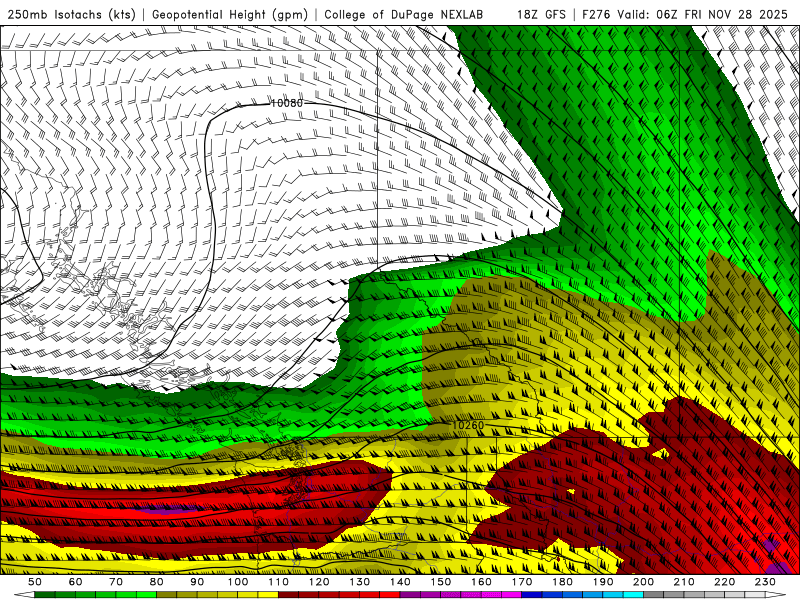Screen dimensions: 800x600
Task: Click the 180 label on the color scale
Action: click(x=563, y=582)
